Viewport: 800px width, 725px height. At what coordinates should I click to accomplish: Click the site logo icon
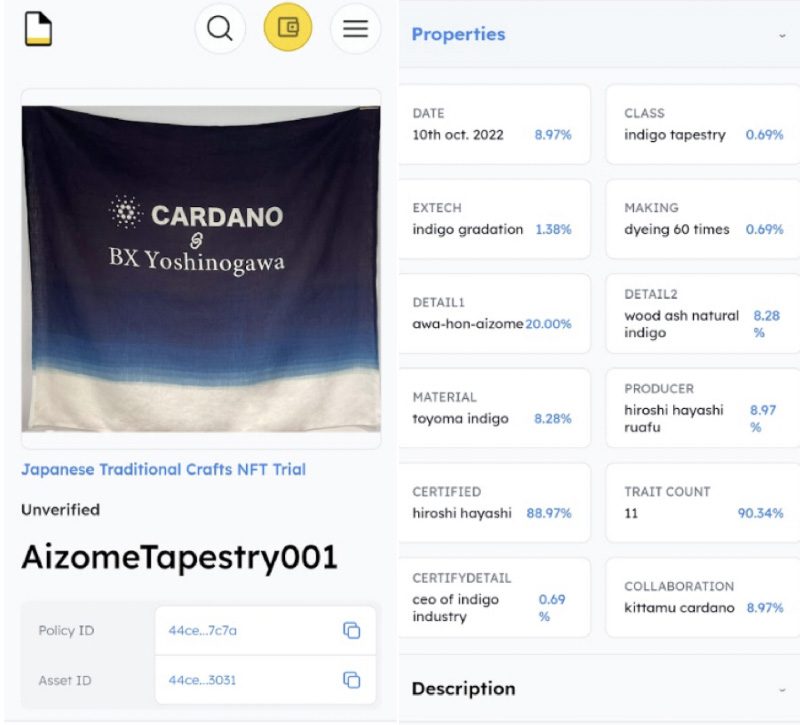38,28
